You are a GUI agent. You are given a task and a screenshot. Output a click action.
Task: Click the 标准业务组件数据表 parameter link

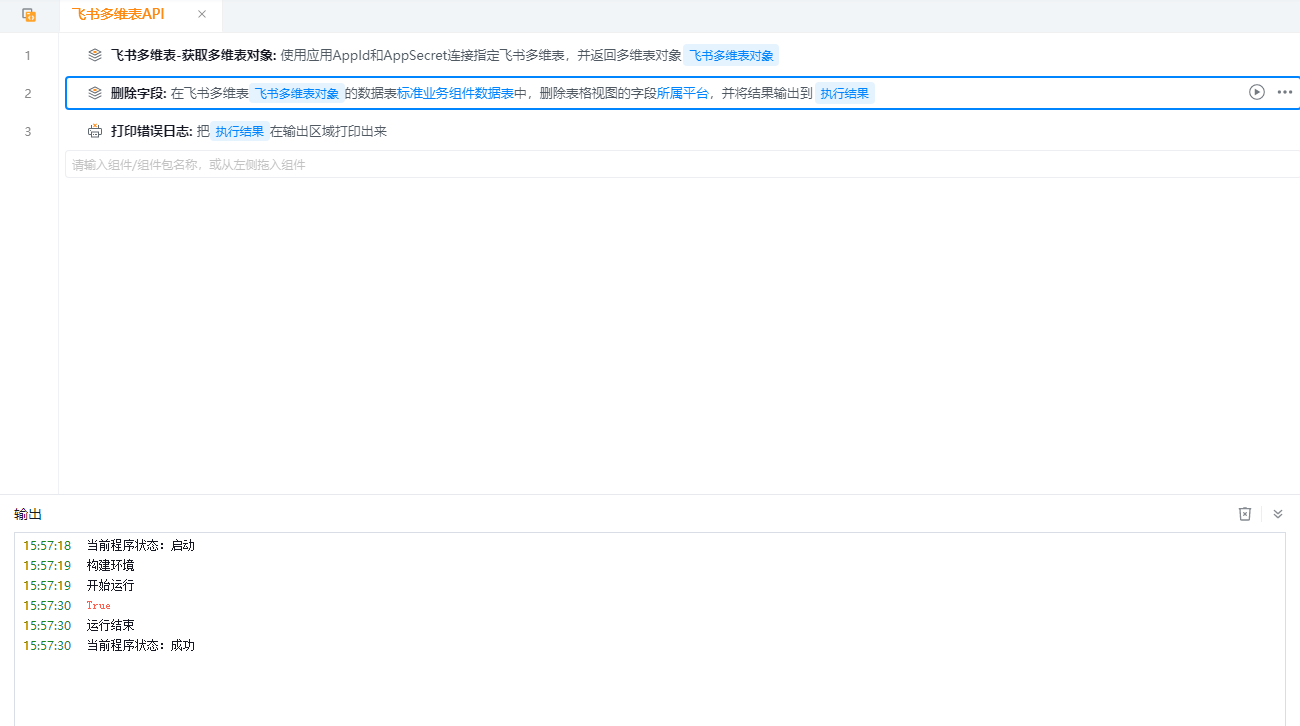coord(455,93)
